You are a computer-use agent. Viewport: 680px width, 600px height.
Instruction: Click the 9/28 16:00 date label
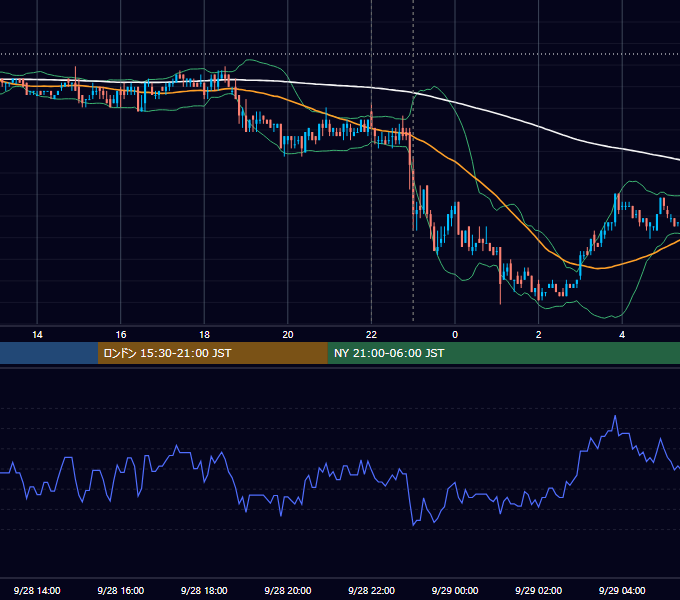121,590
